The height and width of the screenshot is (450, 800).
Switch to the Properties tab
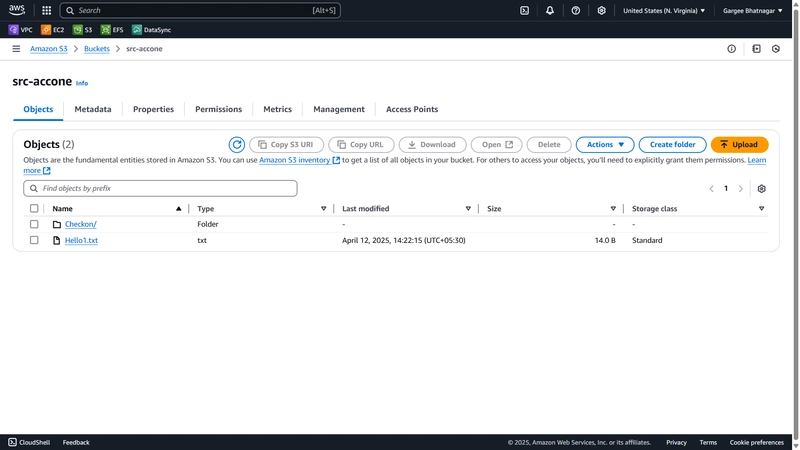coord(153,109)
